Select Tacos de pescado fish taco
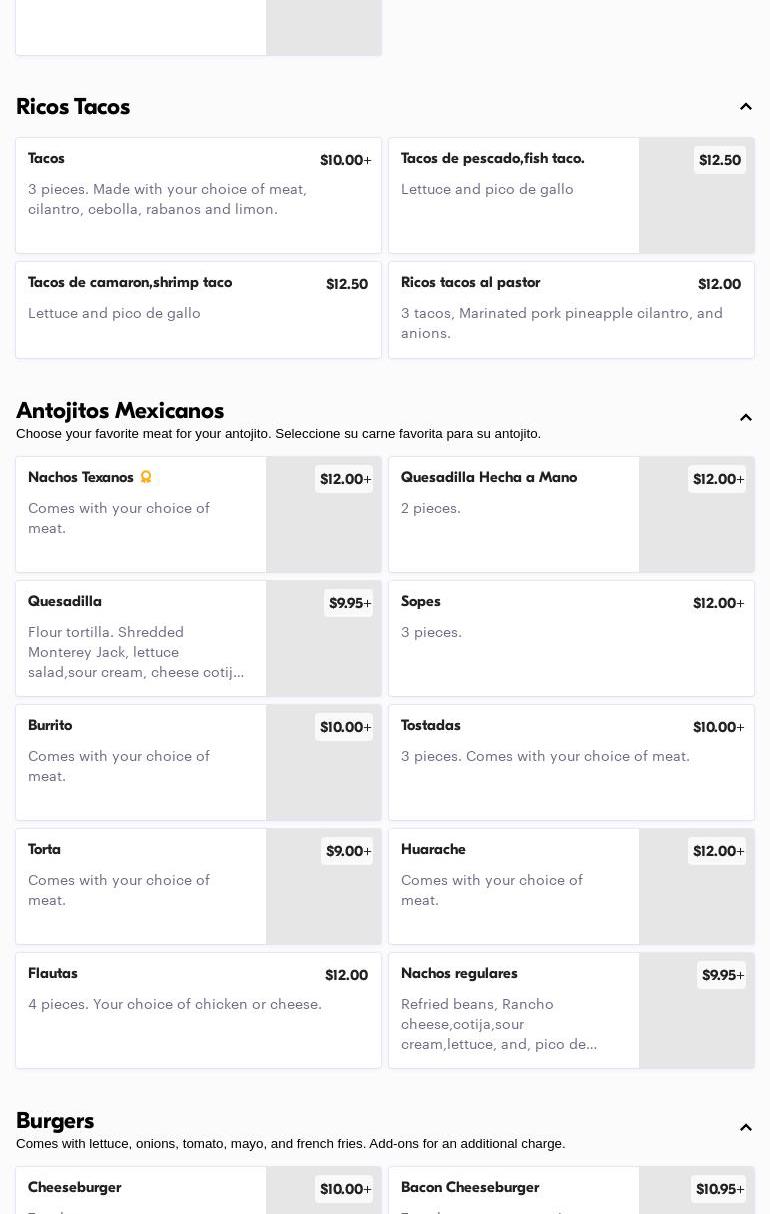Image resolution: width=770 pixels, height=1214 pixels. [514, 195]
